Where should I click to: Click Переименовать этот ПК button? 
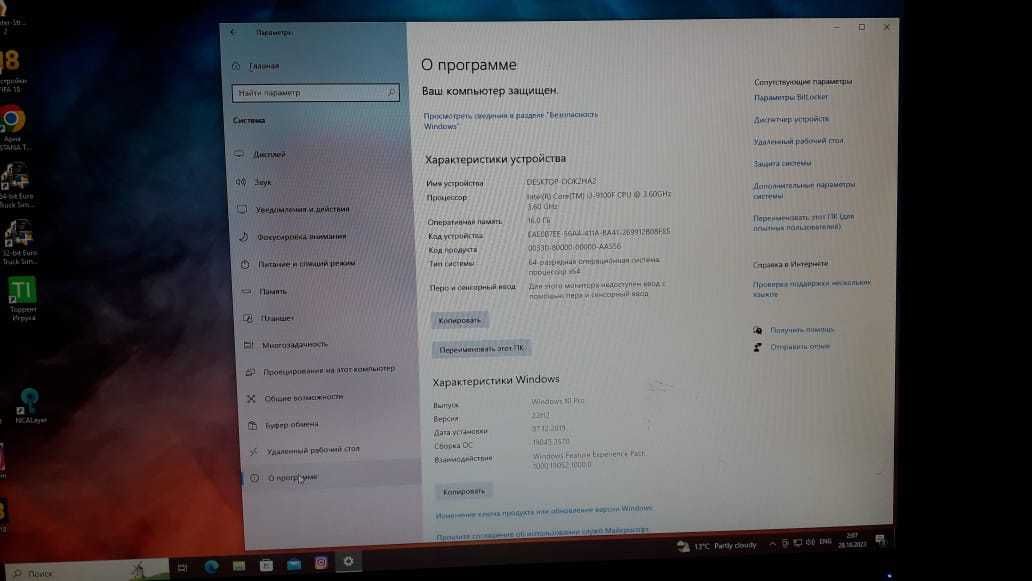tap(482, 349)
